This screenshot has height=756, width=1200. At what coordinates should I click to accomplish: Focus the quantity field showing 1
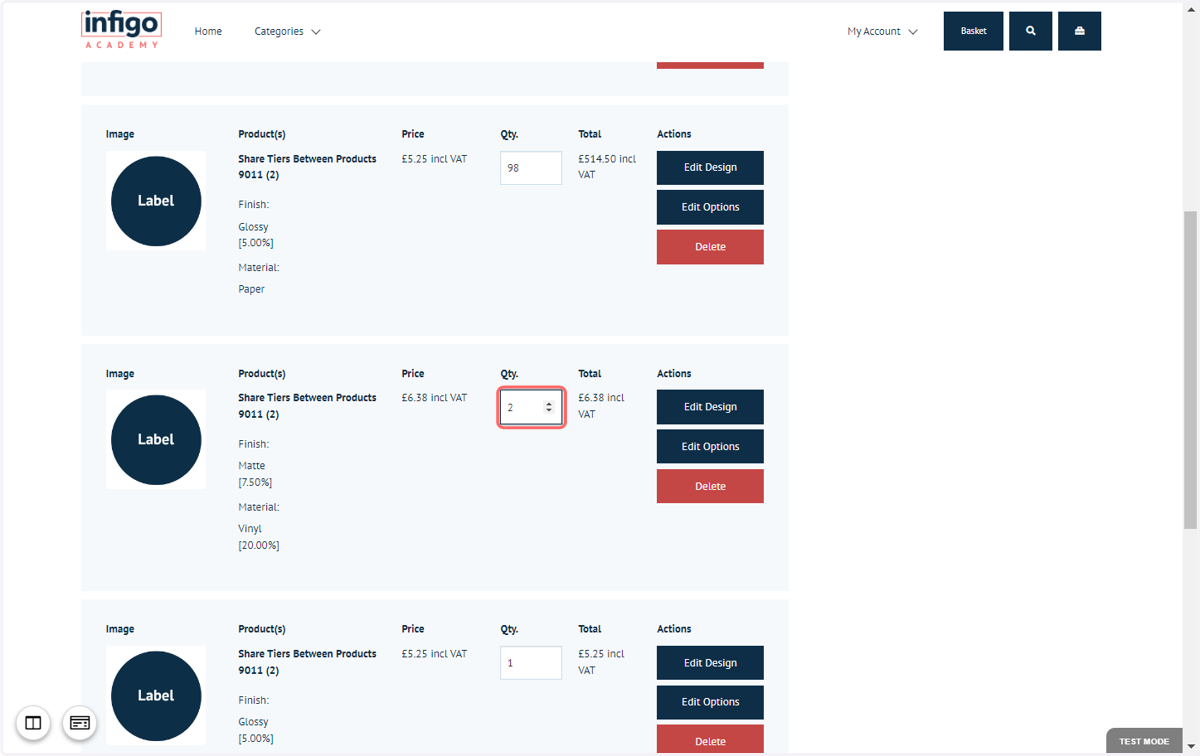(x=531, y=663)
